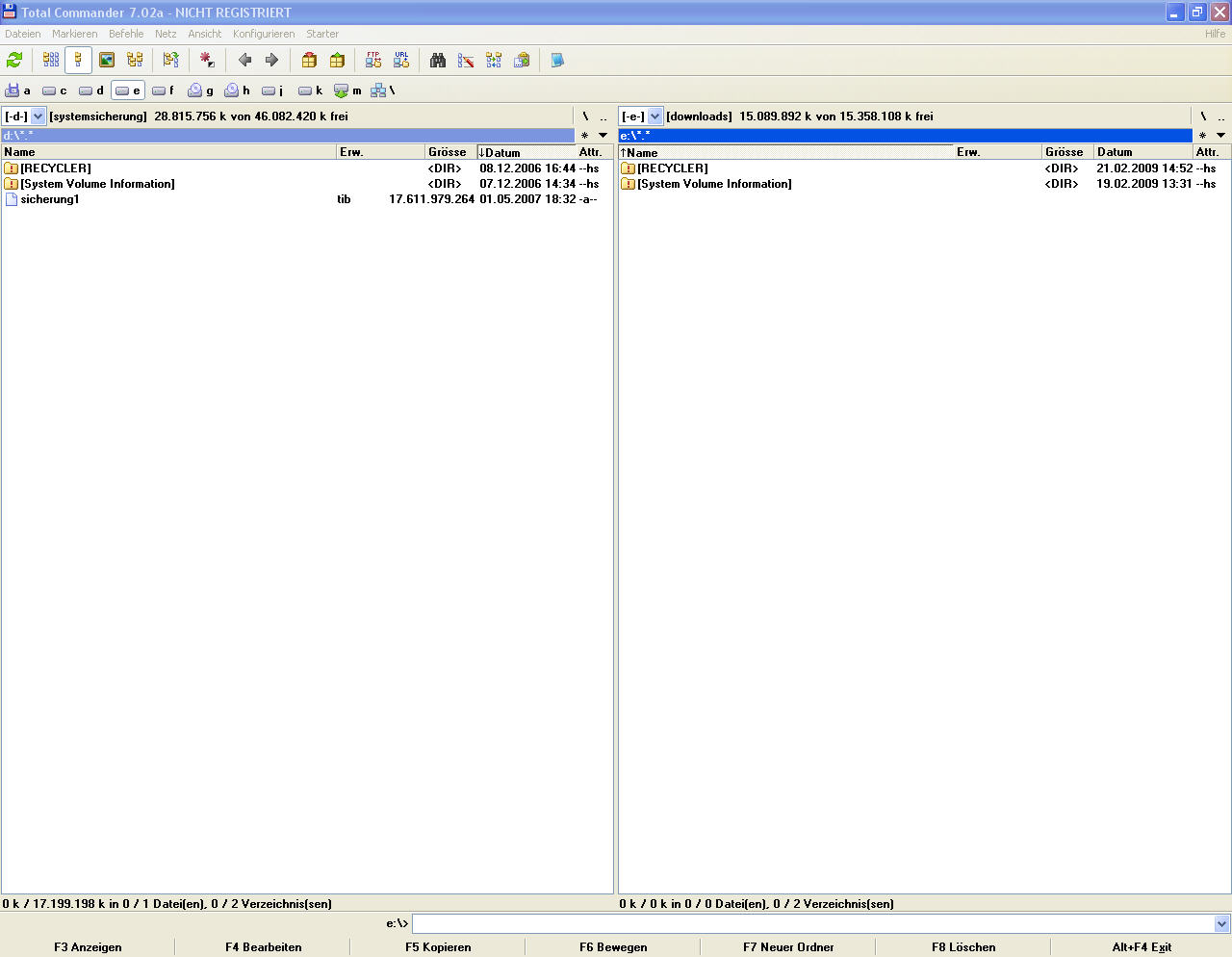Show directory tree view icon
Viewport: 1232px width, 957px height.
(135, 60)
